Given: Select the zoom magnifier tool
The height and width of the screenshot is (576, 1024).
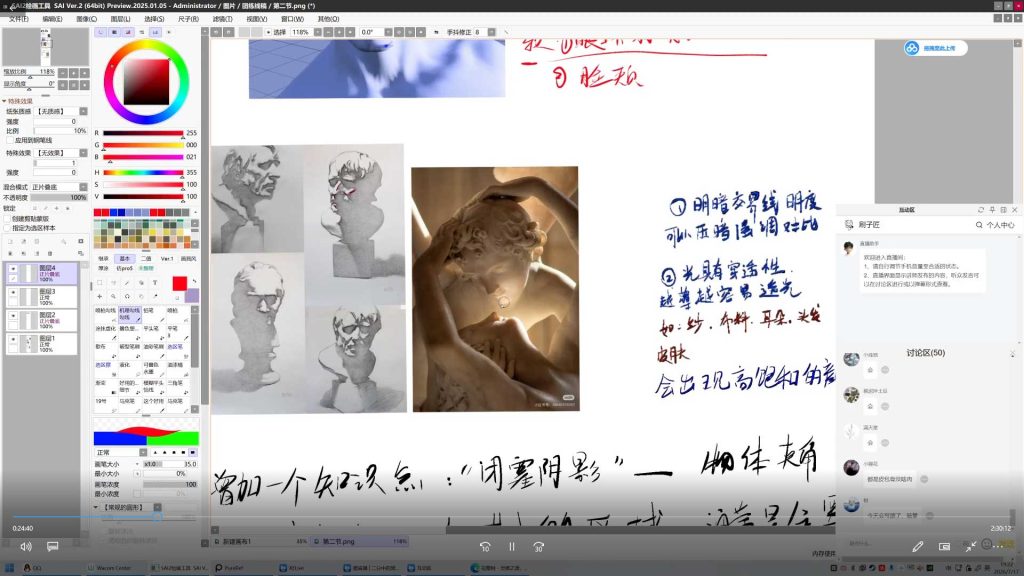Looking at the screenshot, I should pyautogui.click(x=114, y=296).
